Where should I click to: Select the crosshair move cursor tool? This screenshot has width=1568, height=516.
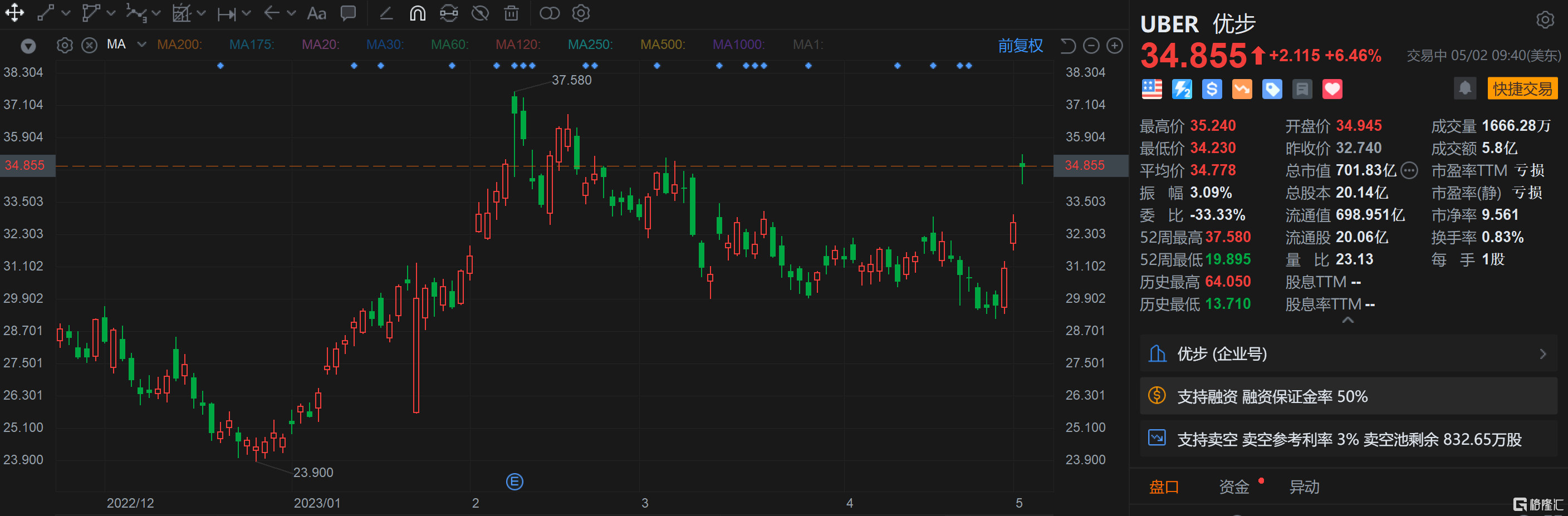14,13
